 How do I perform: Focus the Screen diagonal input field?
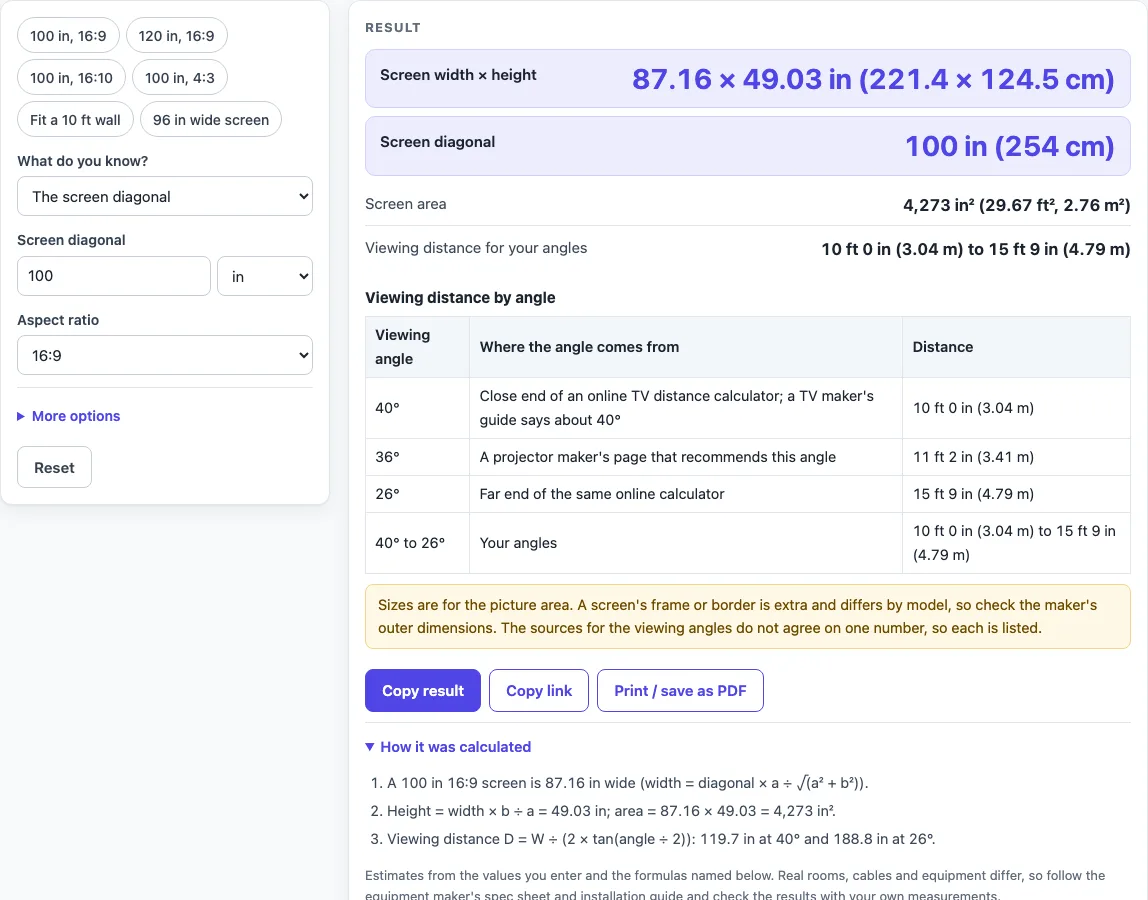click(113, 276)
